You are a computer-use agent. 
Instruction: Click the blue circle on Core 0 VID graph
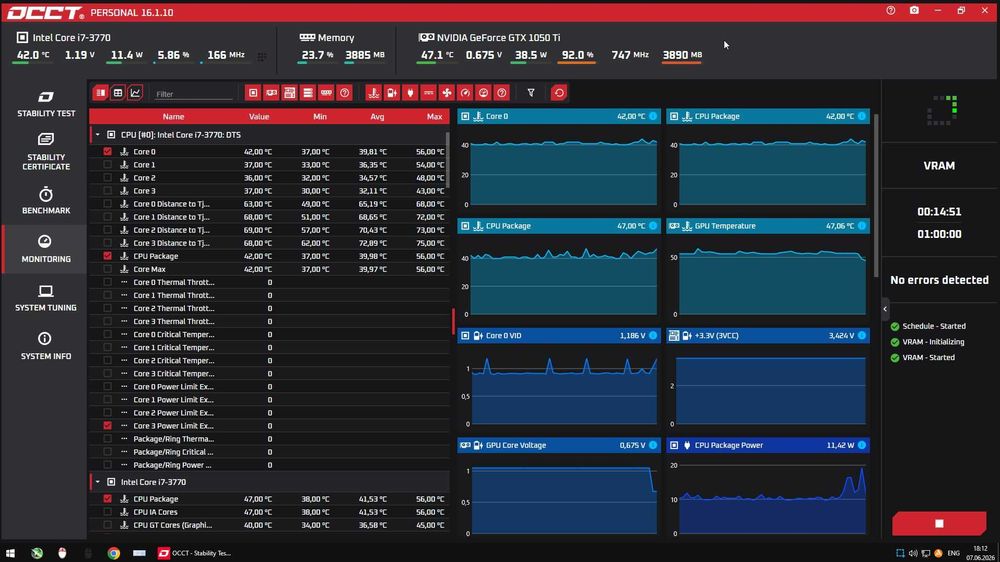(x=653, y=336)
